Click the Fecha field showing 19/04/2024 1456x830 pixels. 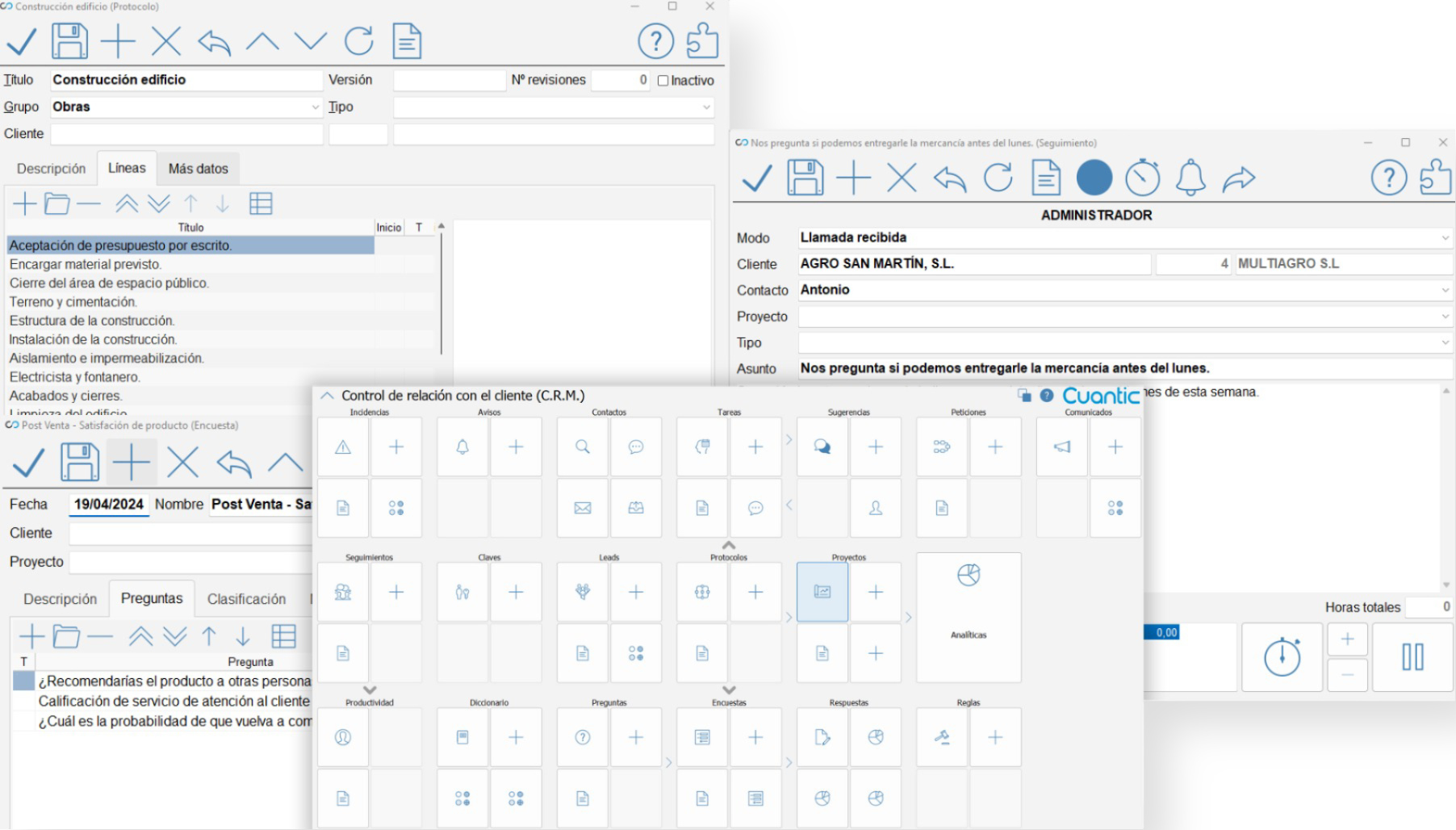(109, 505)
